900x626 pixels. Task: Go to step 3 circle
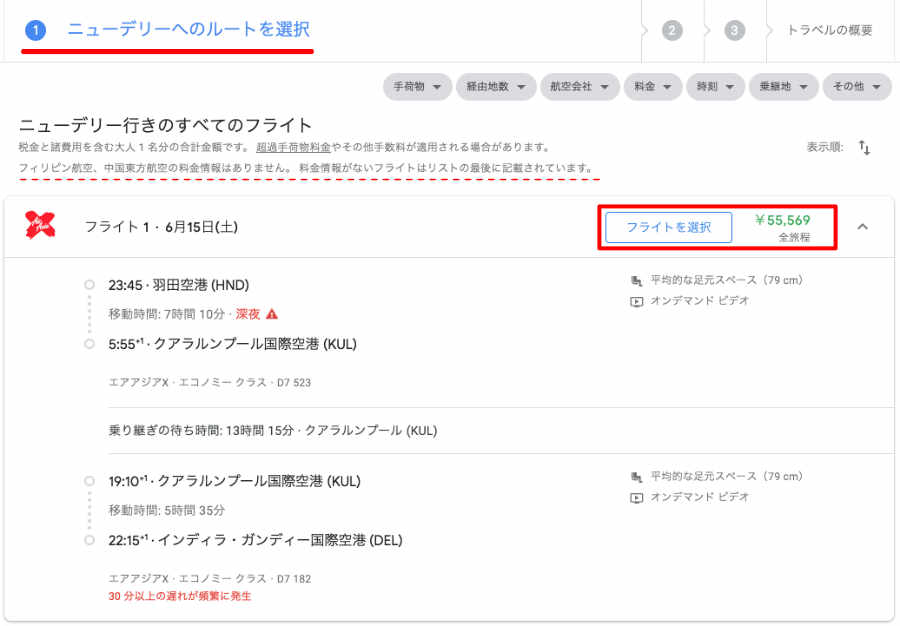[734, 30]
